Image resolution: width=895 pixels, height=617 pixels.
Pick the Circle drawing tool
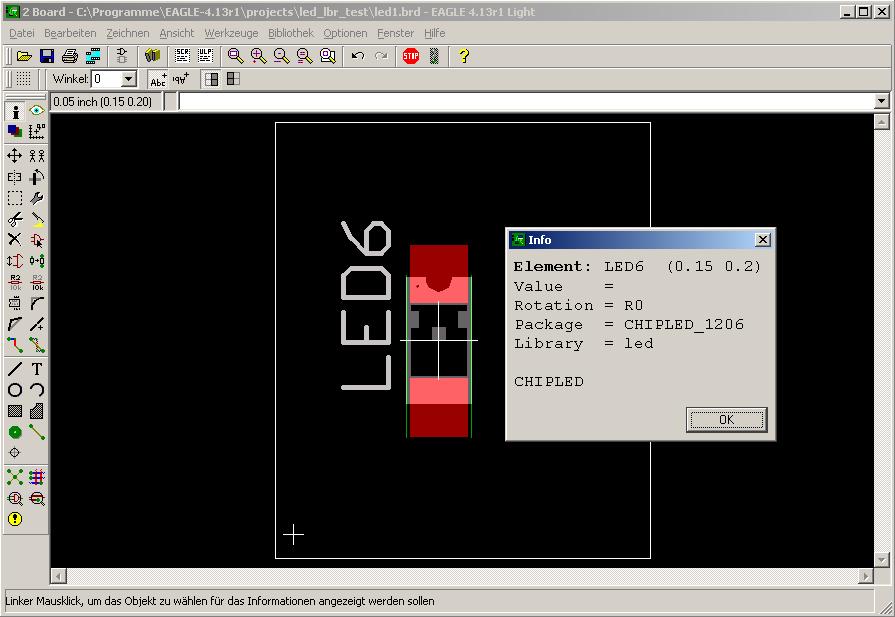pyautogui.click(x=15, y=390)
